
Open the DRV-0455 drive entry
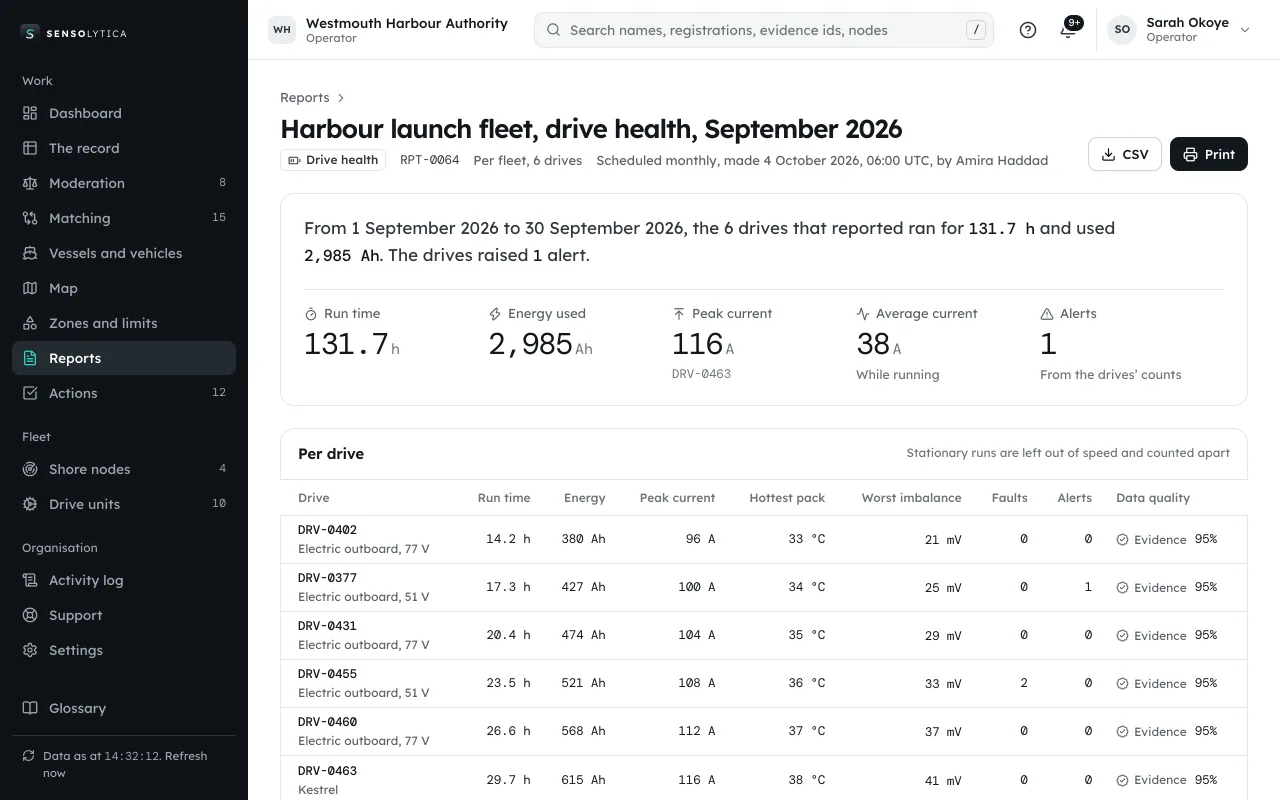pos(764,683)
